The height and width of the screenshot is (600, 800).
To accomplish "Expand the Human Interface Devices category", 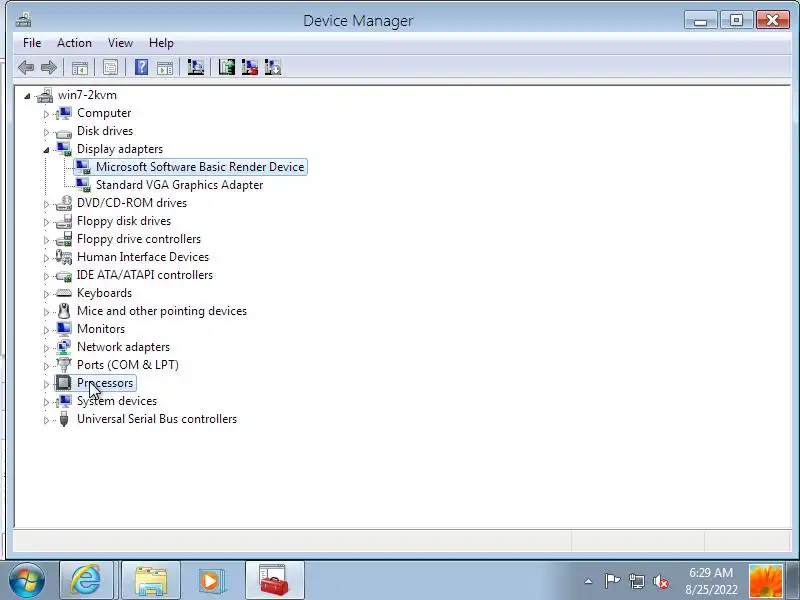I will click(46, 258).
